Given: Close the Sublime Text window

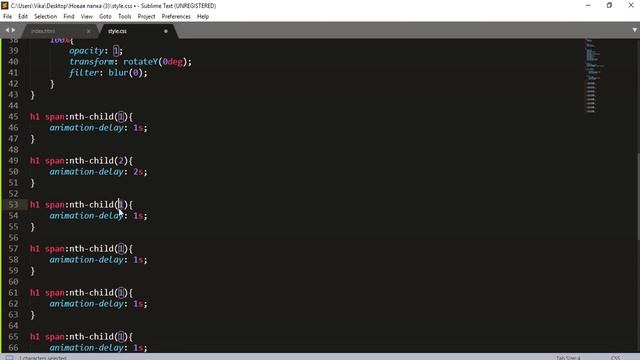Looking at the screenshot, I should pos(630,5).
